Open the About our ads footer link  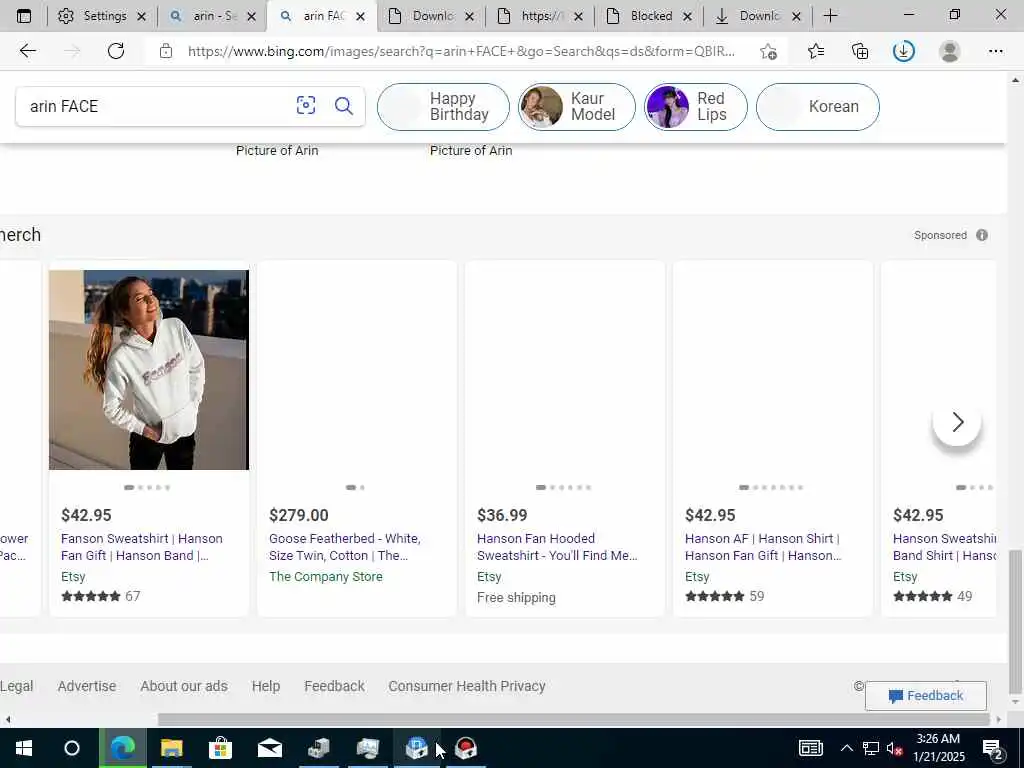(184, 686)
